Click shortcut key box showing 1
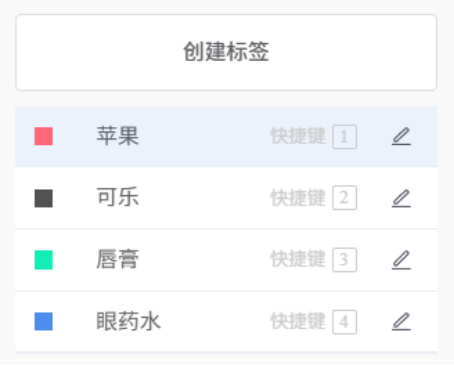Viewport: 454px width, 366px height. pyautogui.click(x=344, y=137)
